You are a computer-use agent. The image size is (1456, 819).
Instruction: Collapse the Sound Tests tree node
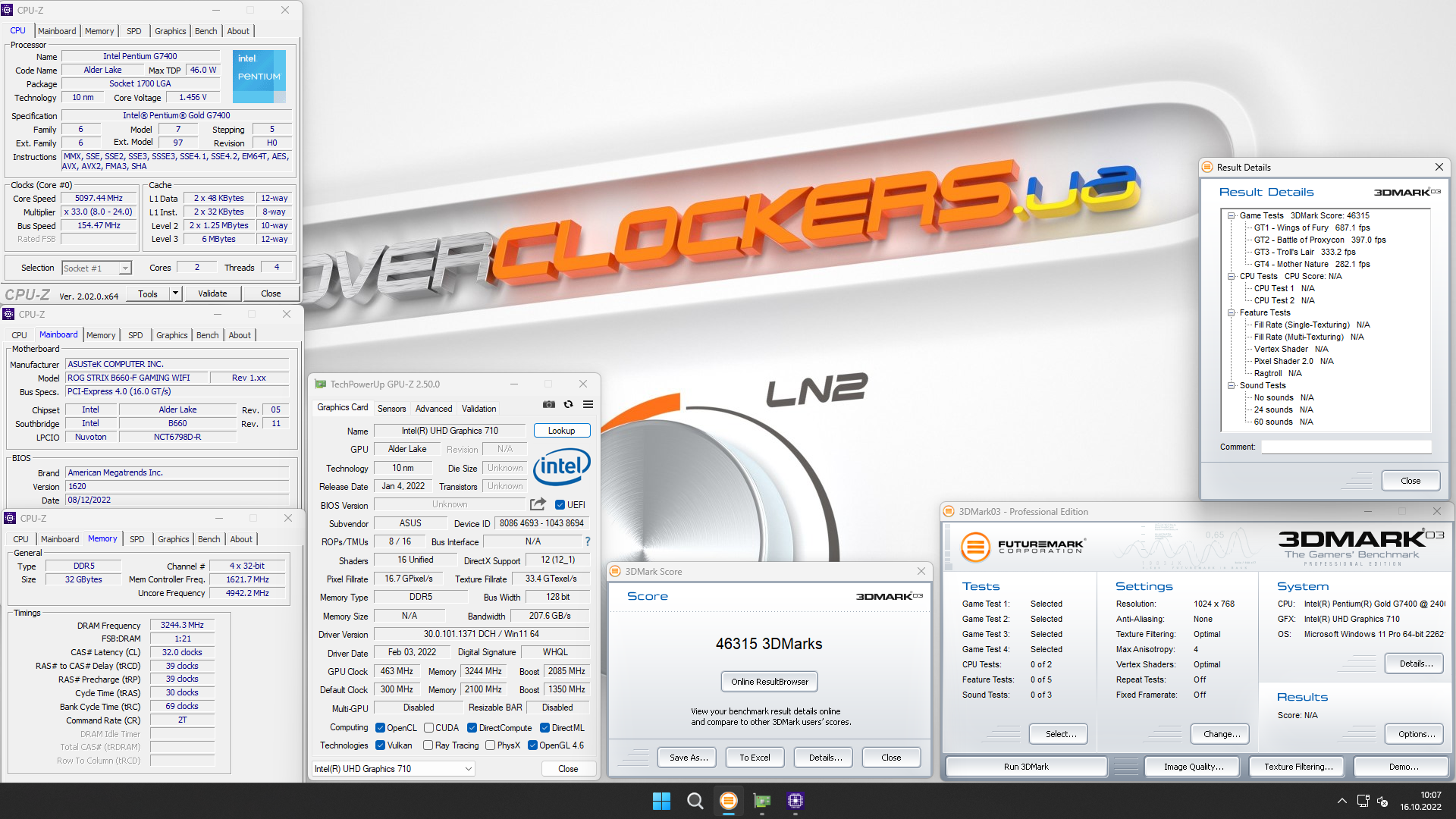1232,385
